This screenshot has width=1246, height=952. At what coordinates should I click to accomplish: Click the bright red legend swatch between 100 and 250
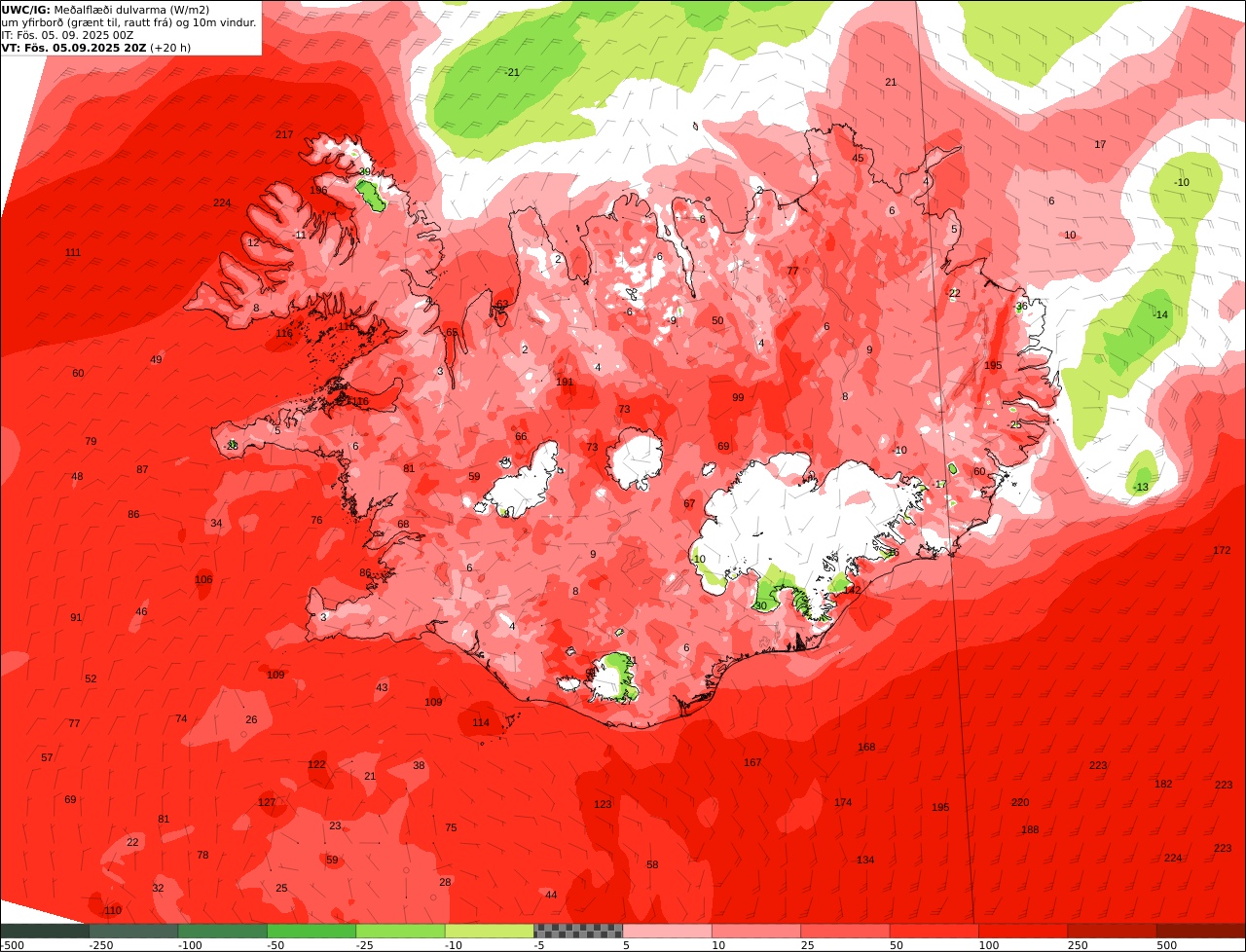pos(1023,931)
